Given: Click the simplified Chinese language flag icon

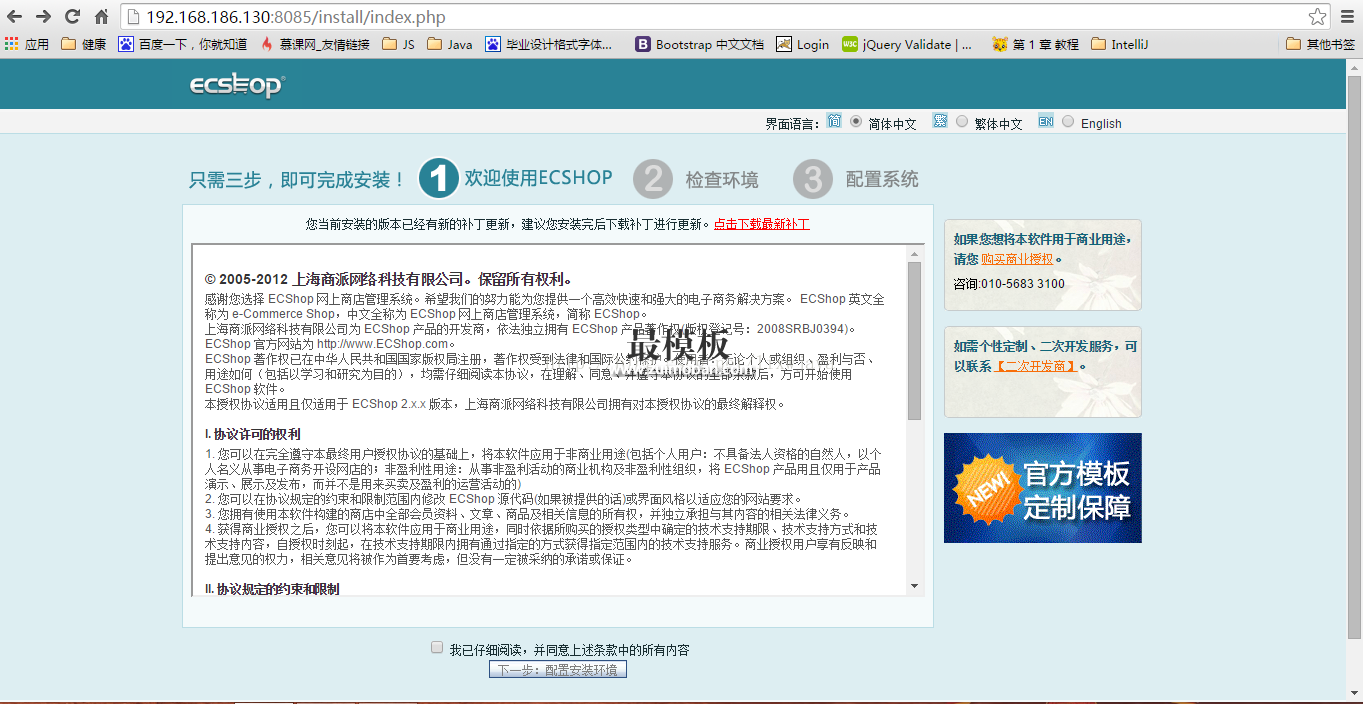Looking at the screenshot, I should pos(834,121).
